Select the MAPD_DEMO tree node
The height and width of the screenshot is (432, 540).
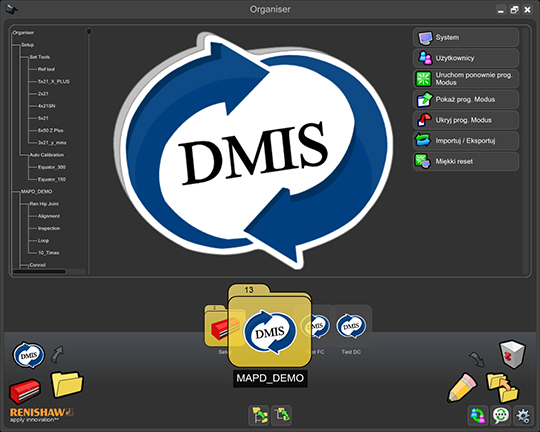(37, 192)
